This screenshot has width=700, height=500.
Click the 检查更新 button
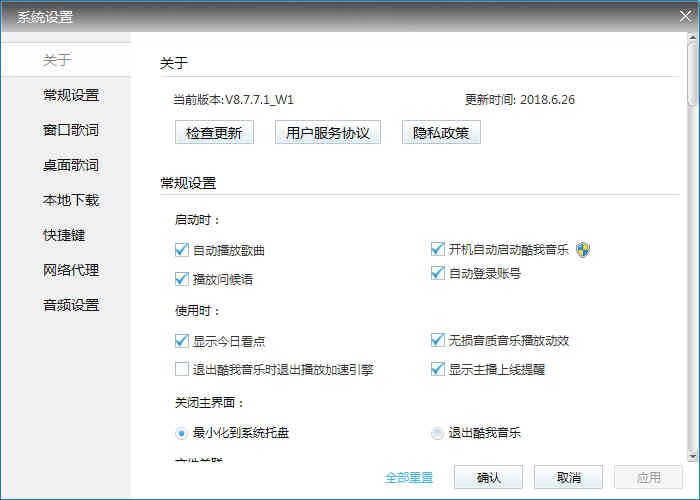[214, 133]
